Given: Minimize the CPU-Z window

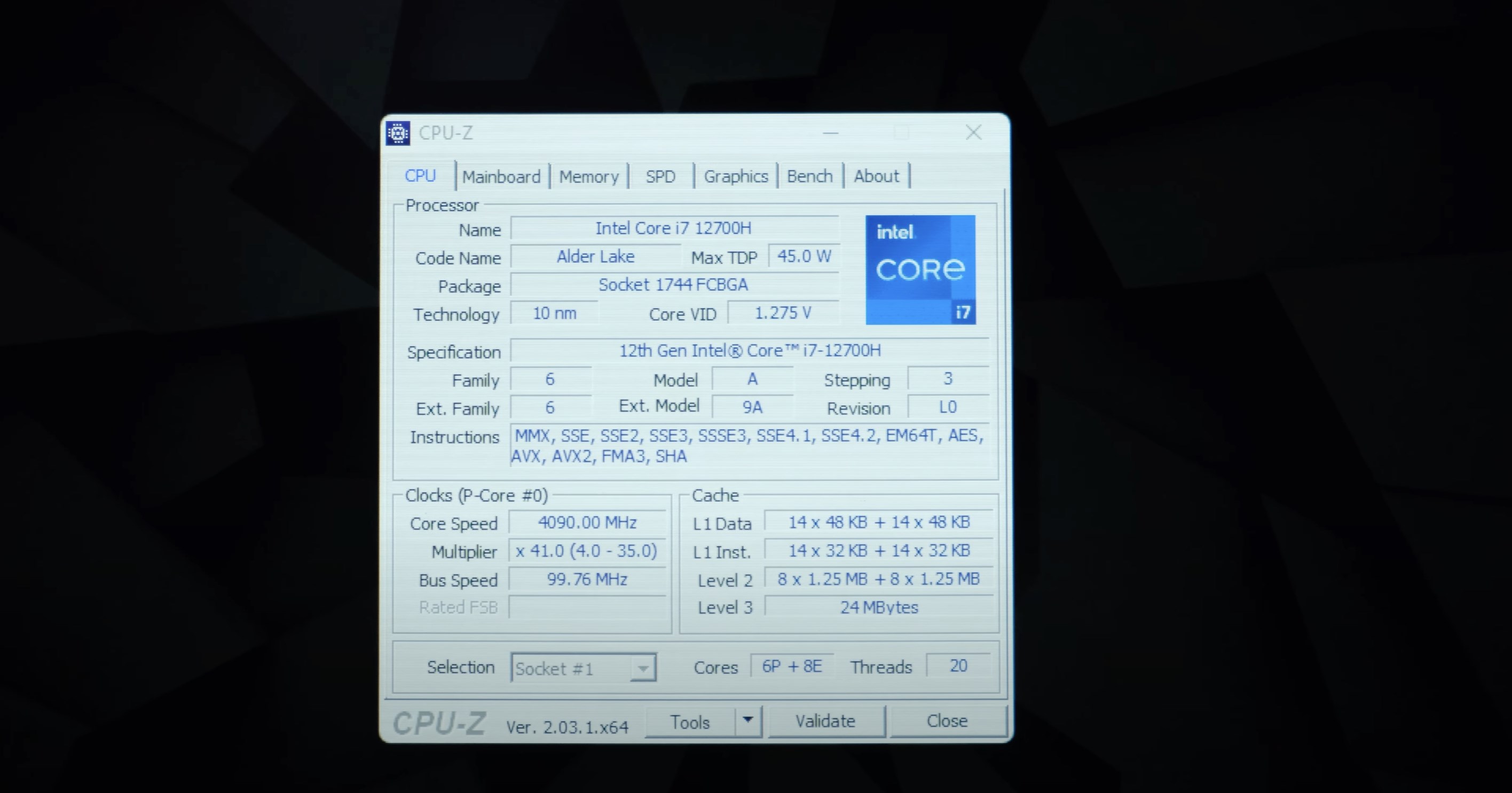Looking at the screenshot, I should coord(830,133).
